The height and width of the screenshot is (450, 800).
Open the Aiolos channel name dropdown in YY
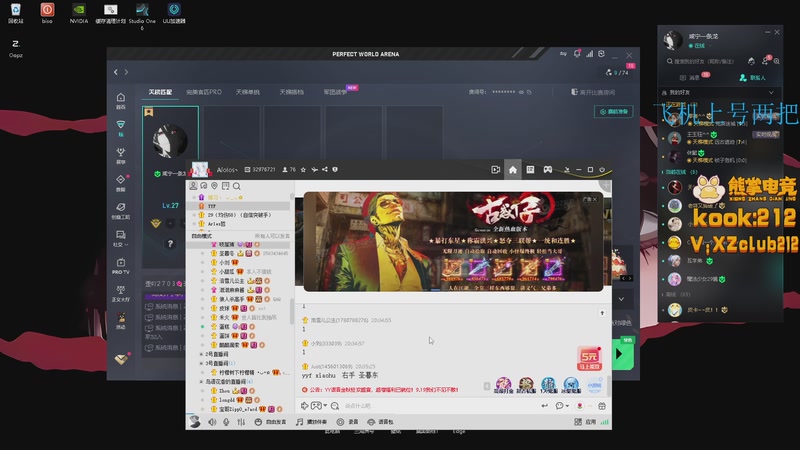click(227, 170)
